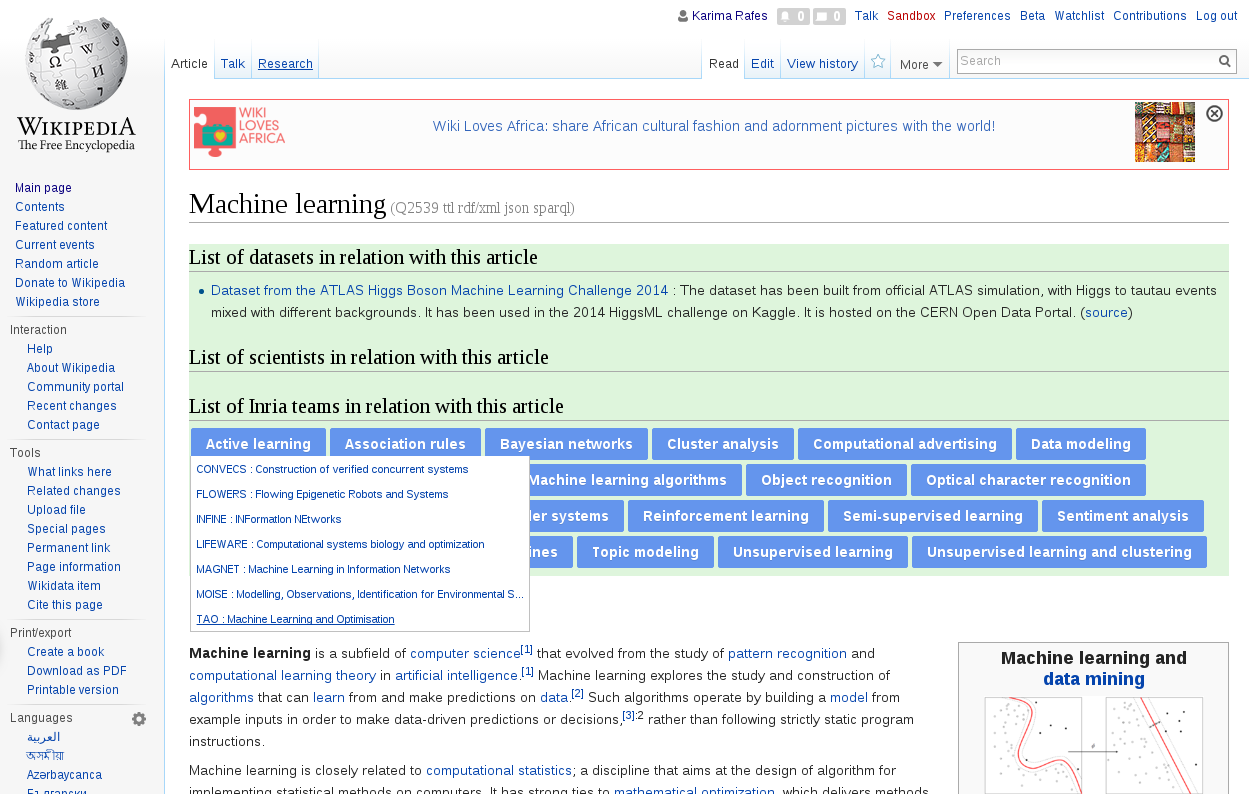Click the watchlist star icon
The height and width of the screenshot is (794, 1249).
coord(878,62)
